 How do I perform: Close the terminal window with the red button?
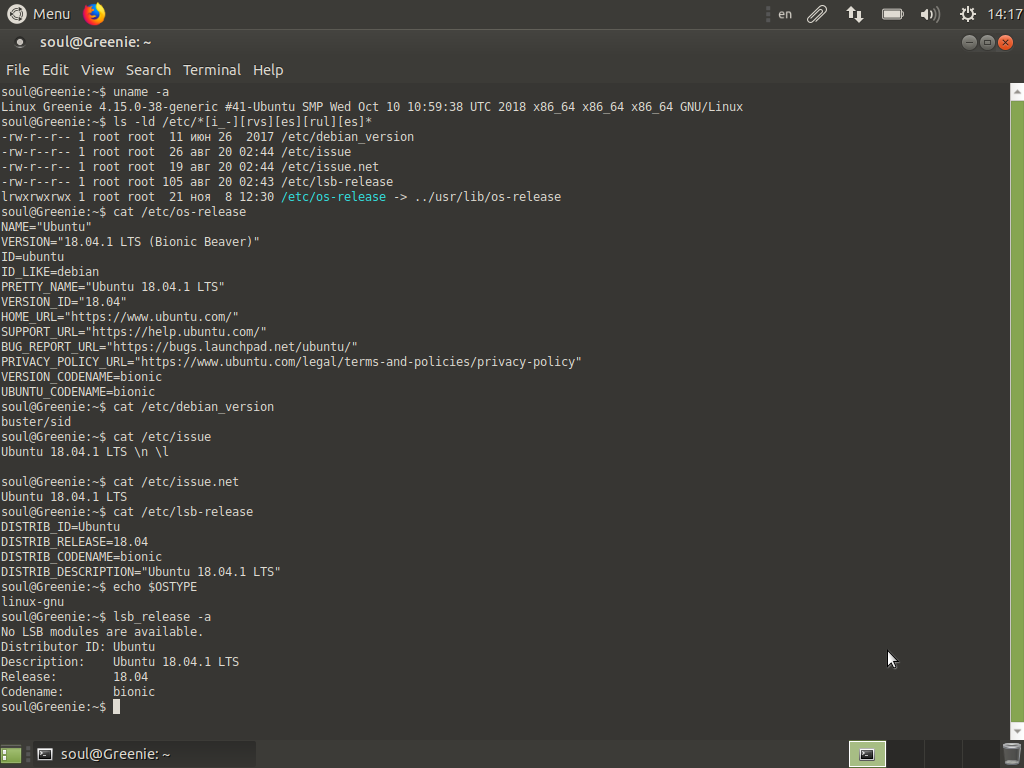(1006, 42)
